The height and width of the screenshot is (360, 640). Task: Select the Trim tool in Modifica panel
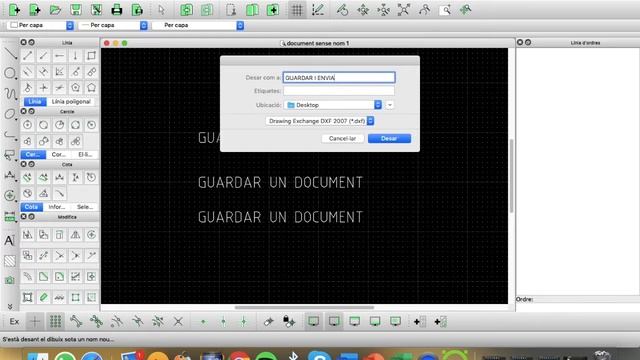(x=60, y=256)
